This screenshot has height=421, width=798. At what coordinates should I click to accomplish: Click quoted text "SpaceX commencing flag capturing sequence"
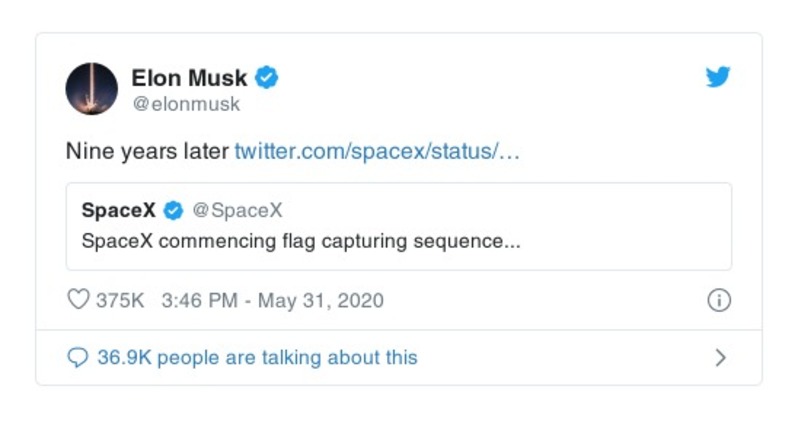300,242
